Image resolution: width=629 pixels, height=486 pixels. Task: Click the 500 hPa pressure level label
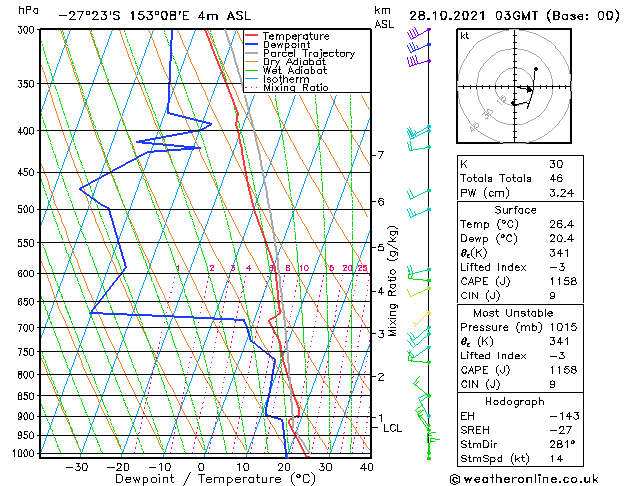[27, 209]
